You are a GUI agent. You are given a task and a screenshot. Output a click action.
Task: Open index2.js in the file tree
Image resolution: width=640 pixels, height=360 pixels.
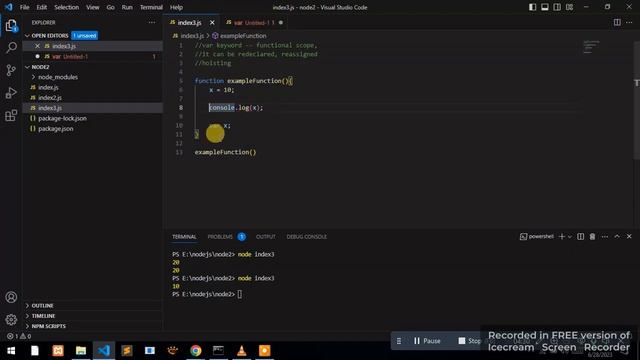(x=50, y=98)
